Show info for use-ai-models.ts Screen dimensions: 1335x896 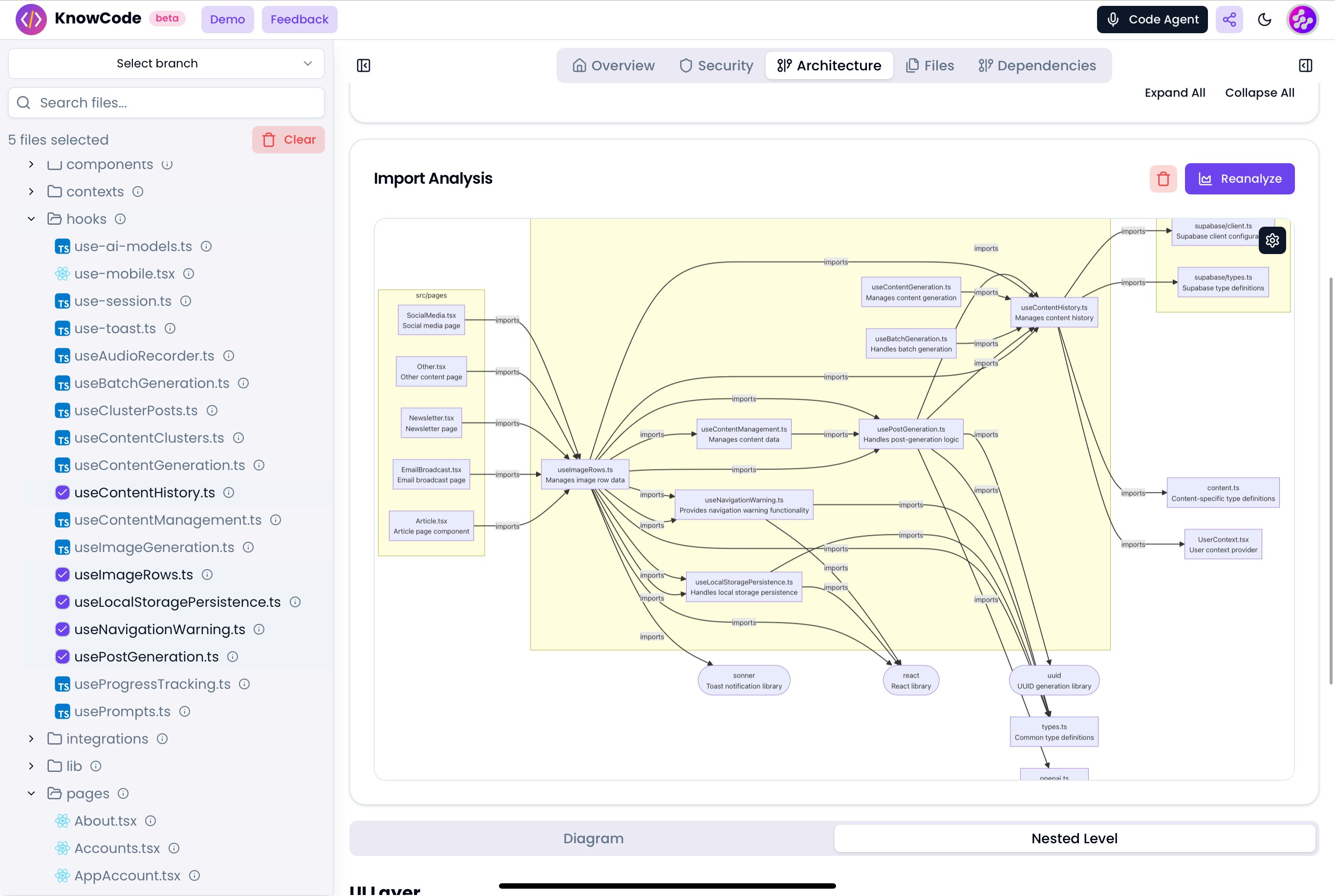(206, 246)
